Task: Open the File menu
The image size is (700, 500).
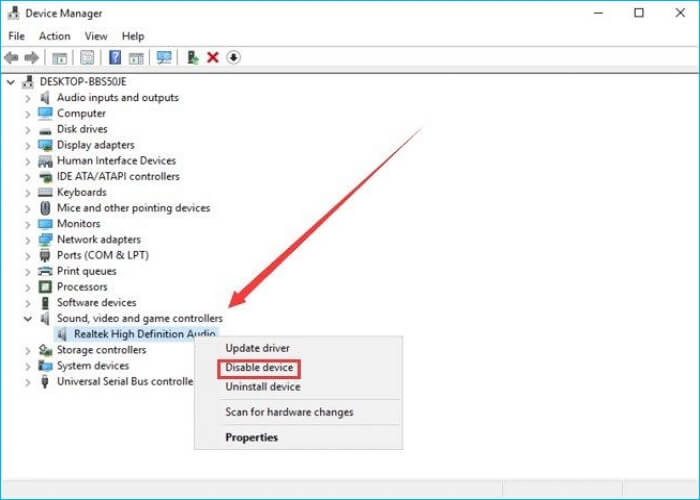Action: click(x=17, y=36)
